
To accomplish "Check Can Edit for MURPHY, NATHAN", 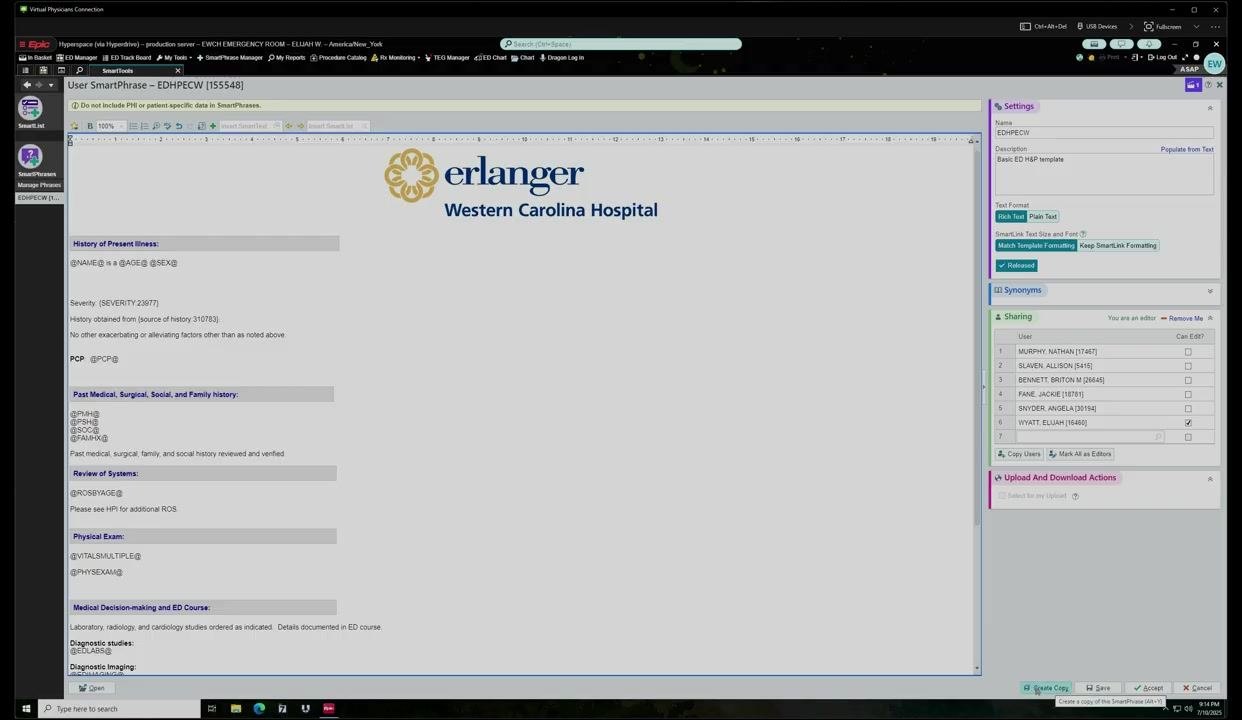I will coord(1188,352).
